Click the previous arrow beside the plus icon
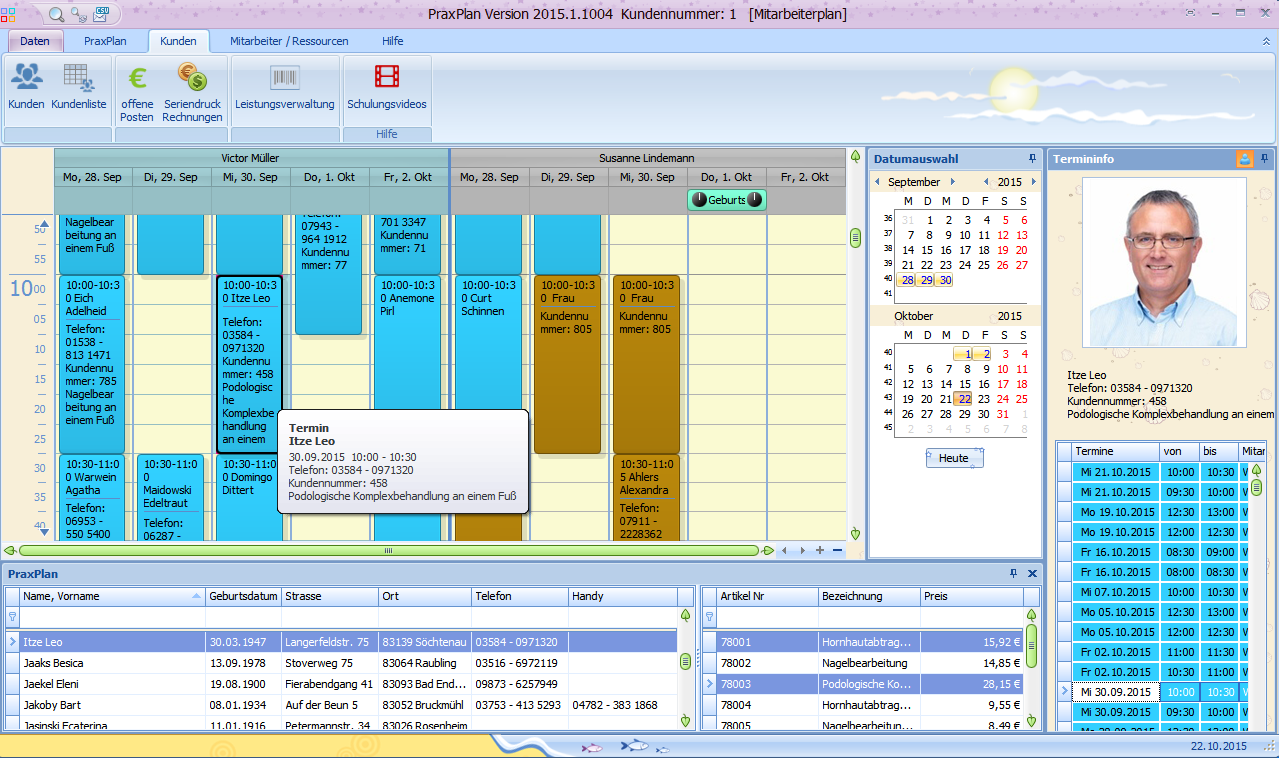The height and width of the screenshot is (758, 1279). pyautogui.click(x=784, y=550)
